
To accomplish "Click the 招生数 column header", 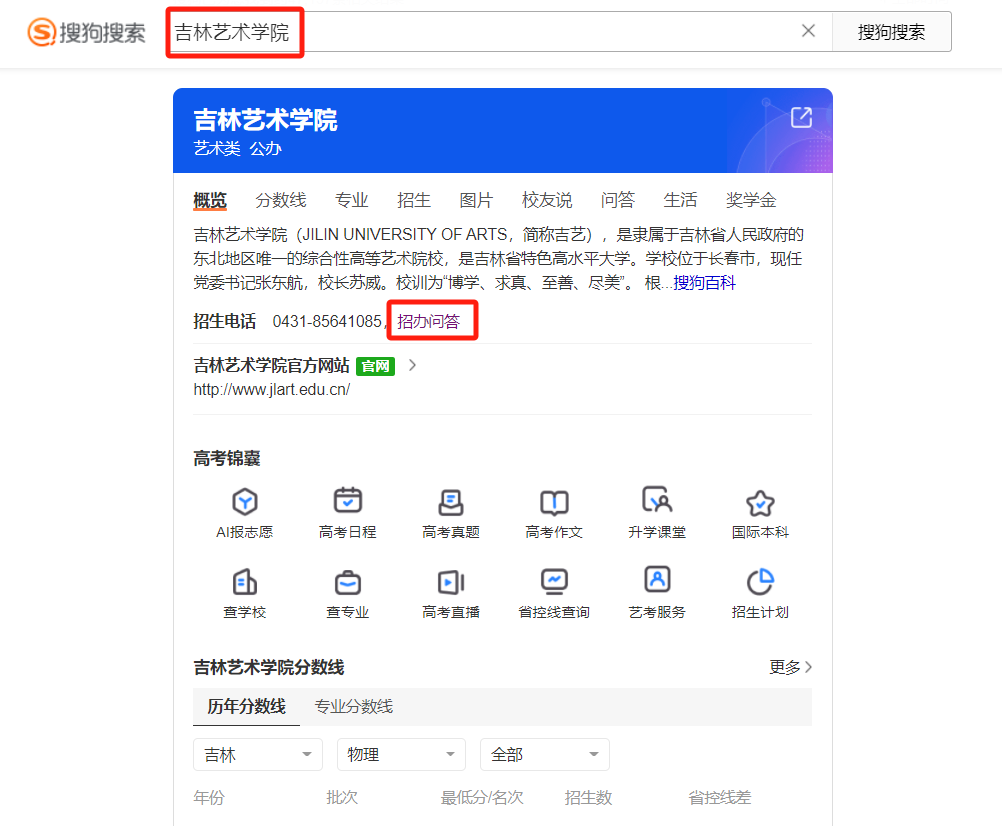I will coord(589,797).
